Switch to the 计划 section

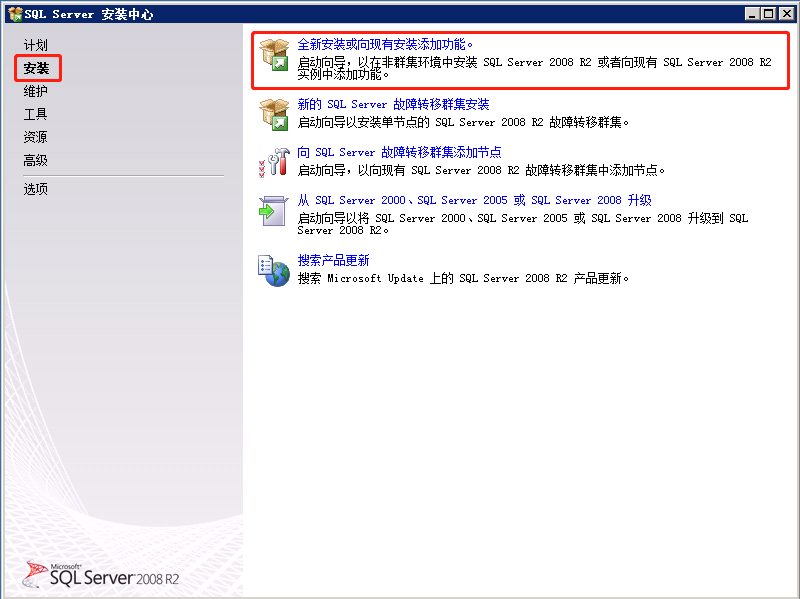point(34,44)
